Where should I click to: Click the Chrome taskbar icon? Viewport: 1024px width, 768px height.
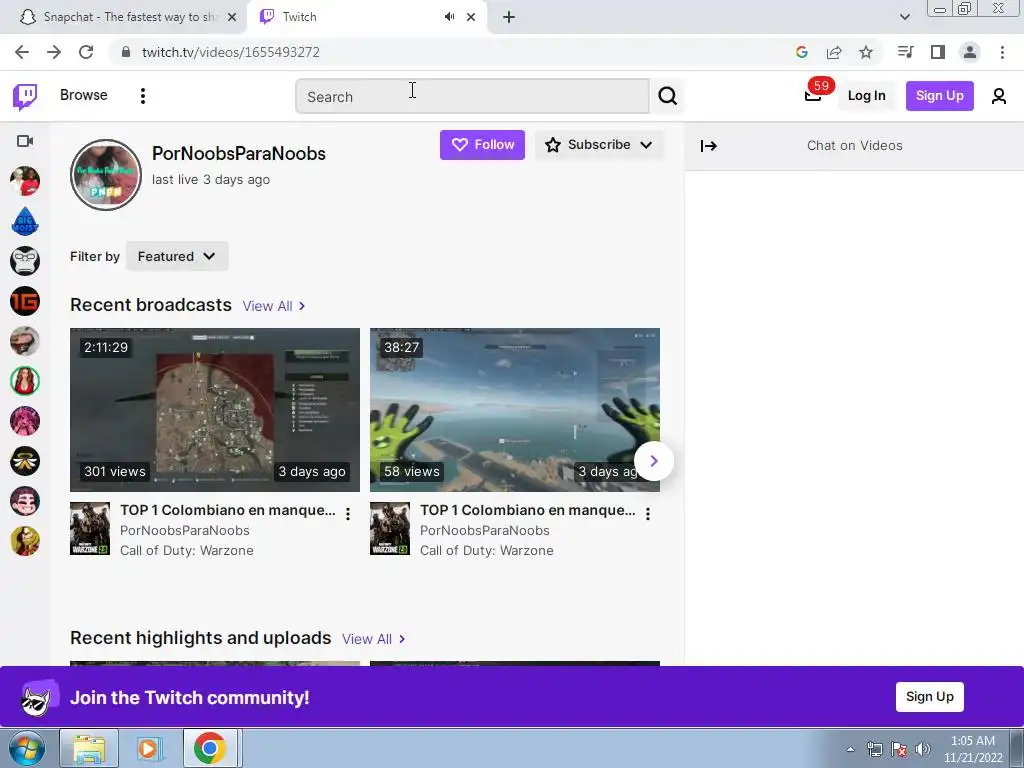[x=210, y=748]
